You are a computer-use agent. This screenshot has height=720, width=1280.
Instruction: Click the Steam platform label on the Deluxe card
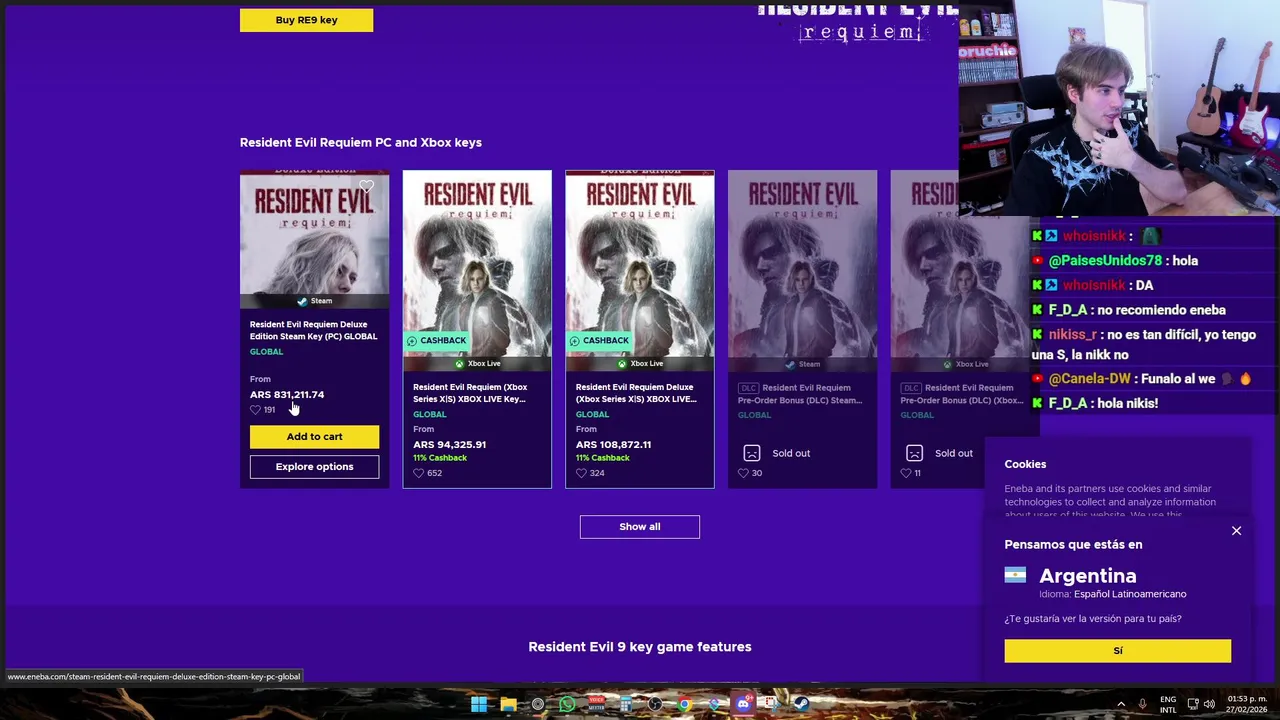coord(315,301)
